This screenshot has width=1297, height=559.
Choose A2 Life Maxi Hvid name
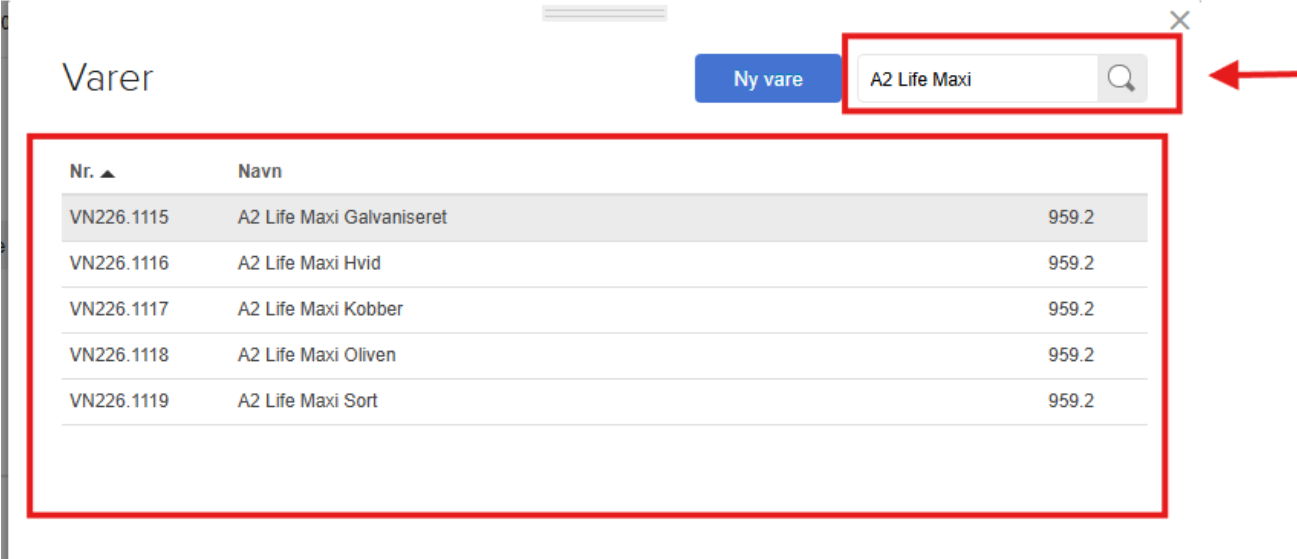(x=309, y=263)
